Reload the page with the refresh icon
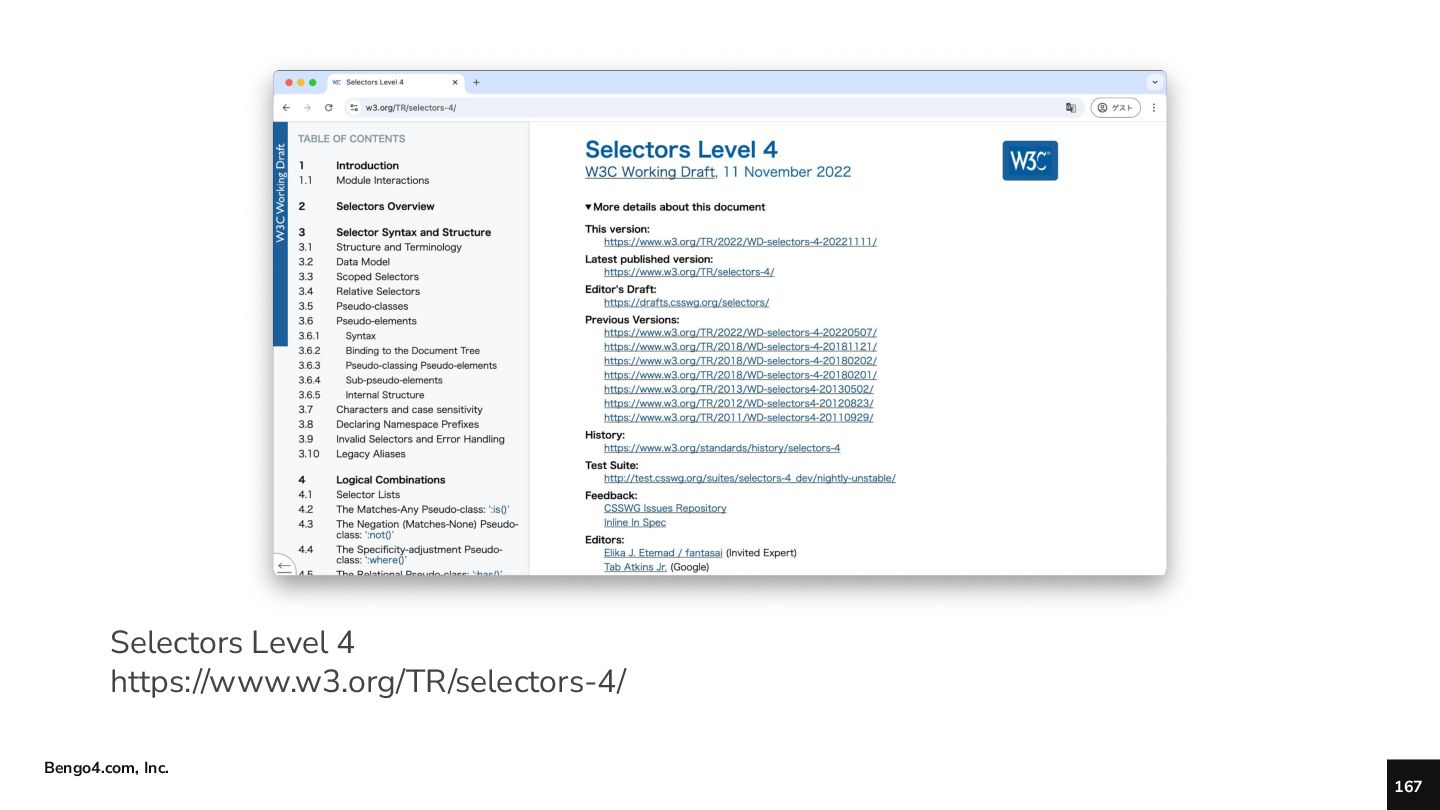Viewport: 1440px width, 810px height. coord(328,108)
